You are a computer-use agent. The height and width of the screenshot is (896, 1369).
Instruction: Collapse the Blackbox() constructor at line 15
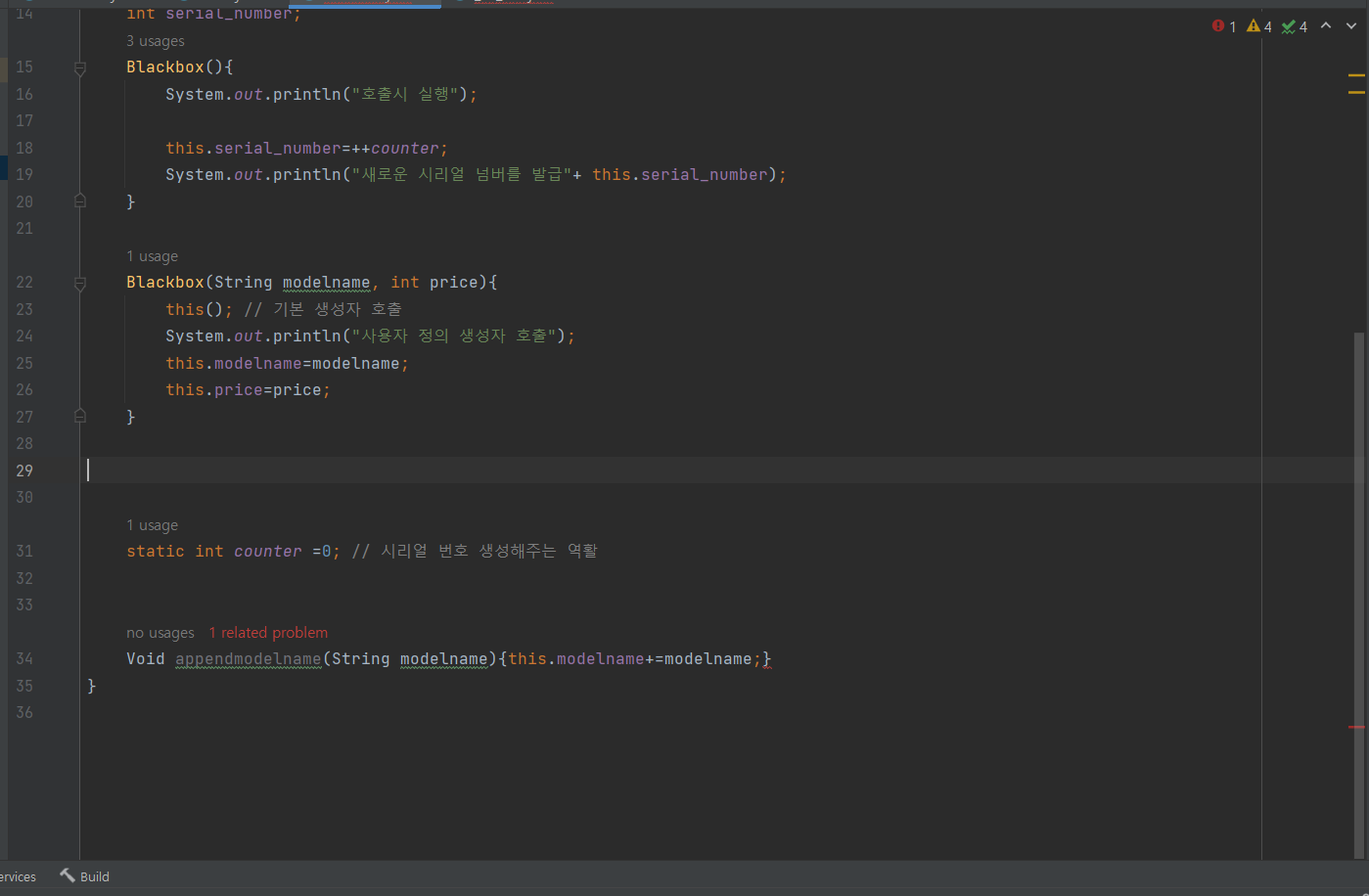point(80,67)
